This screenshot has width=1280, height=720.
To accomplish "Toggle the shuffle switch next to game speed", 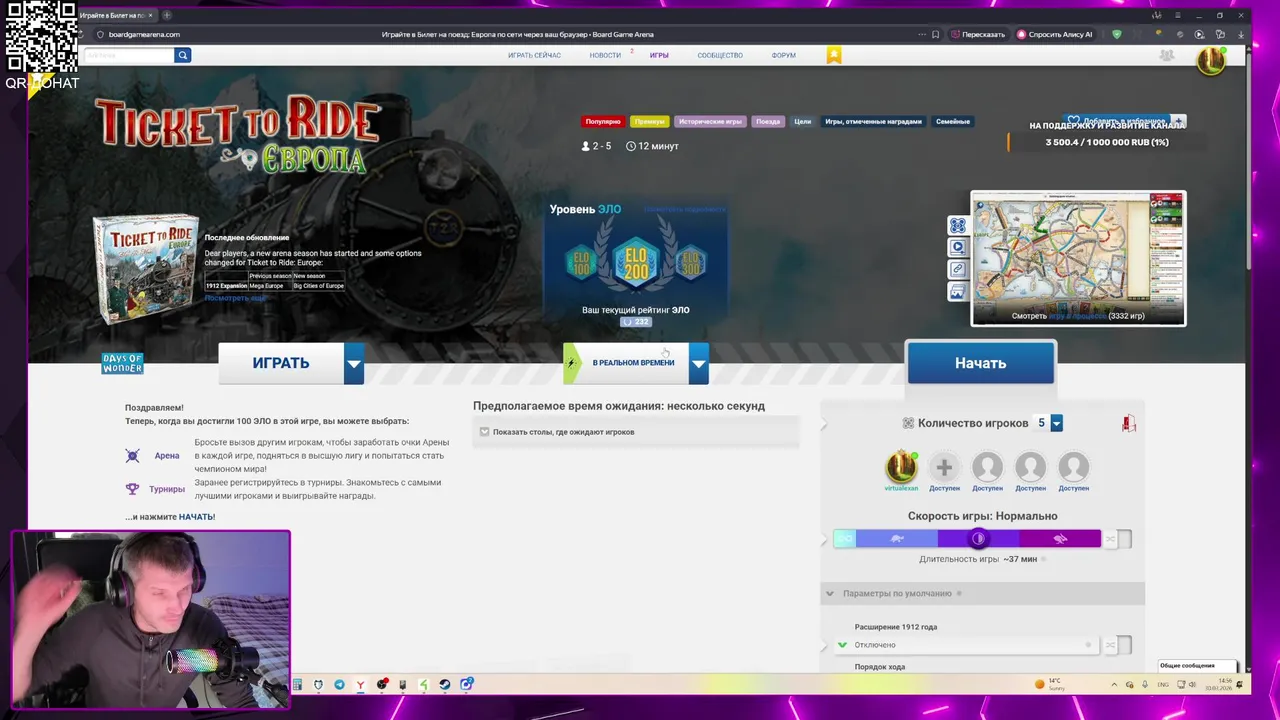I will tap(1118, 539).
